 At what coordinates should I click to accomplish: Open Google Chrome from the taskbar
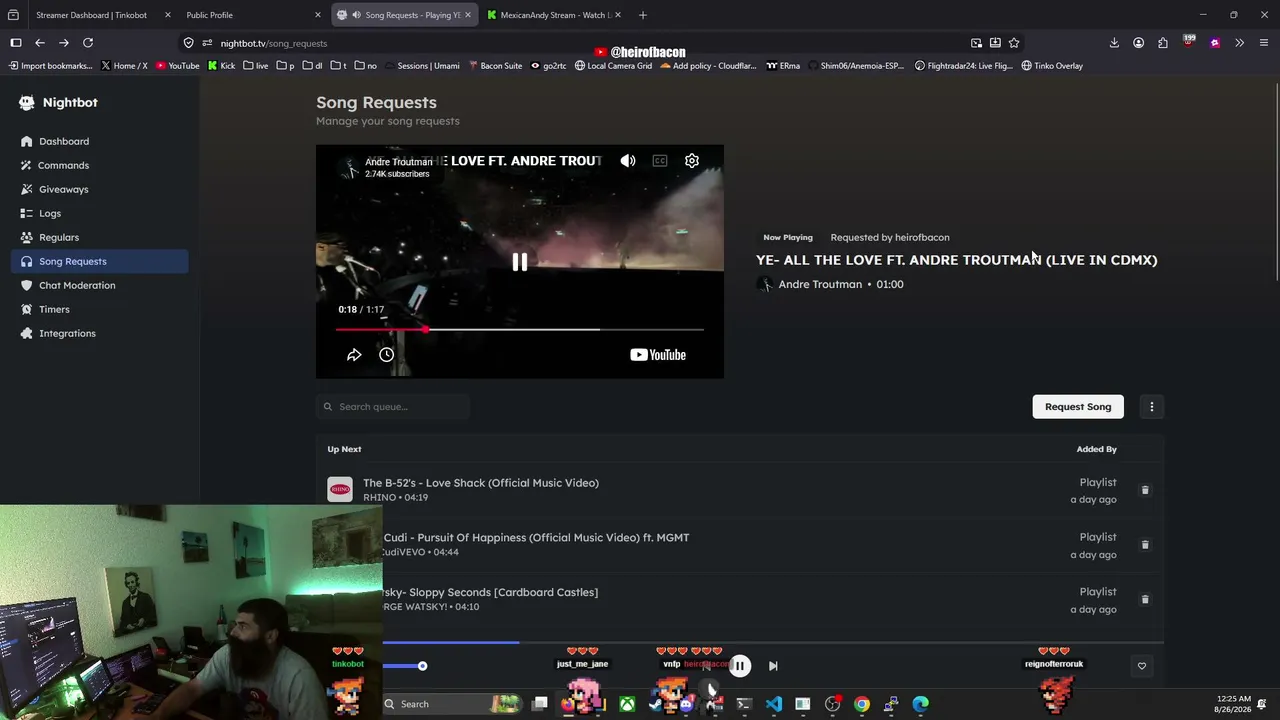(x=862, y=705)
